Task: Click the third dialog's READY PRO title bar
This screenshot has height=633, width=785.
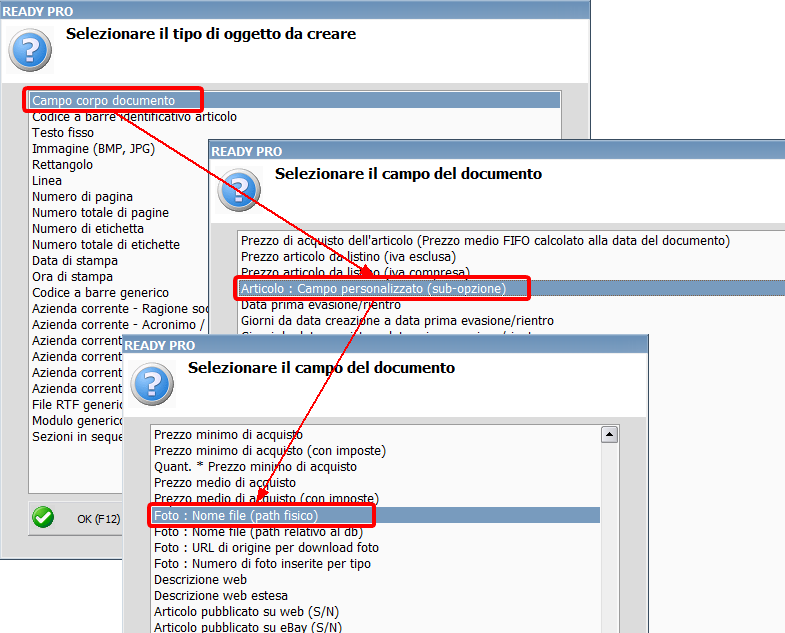Action: [385, 345]
